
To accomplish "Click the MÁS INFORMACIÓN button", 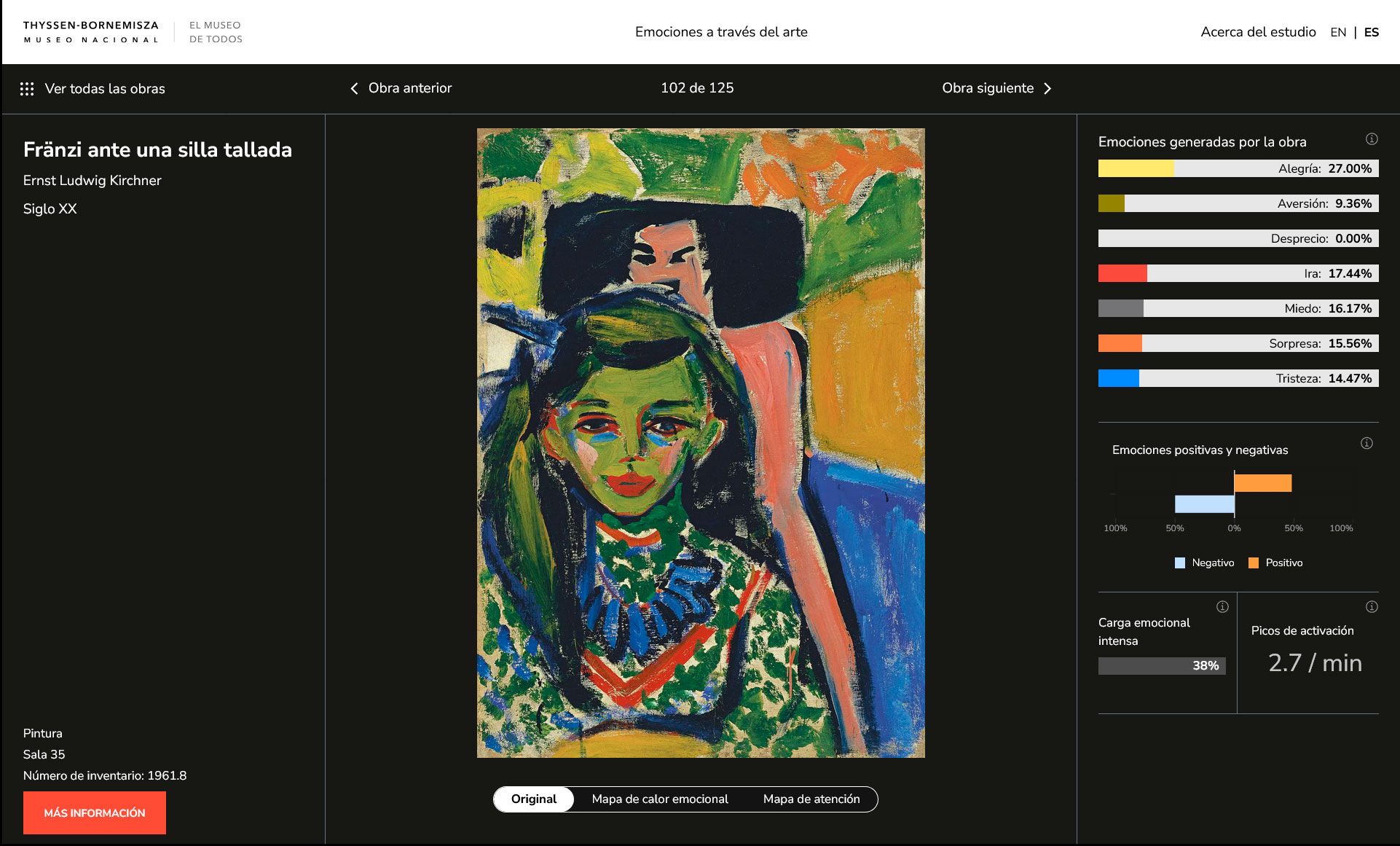I will coord(95,812).
